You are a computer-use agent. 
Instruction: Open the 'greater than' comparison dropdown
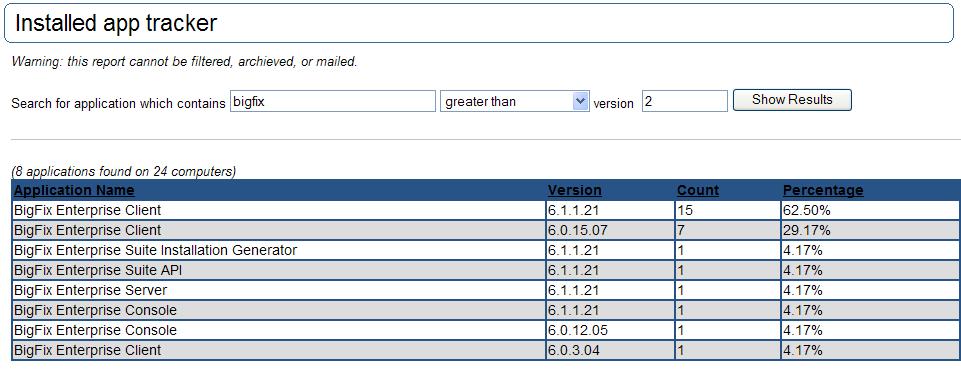[x=515, y=102]
